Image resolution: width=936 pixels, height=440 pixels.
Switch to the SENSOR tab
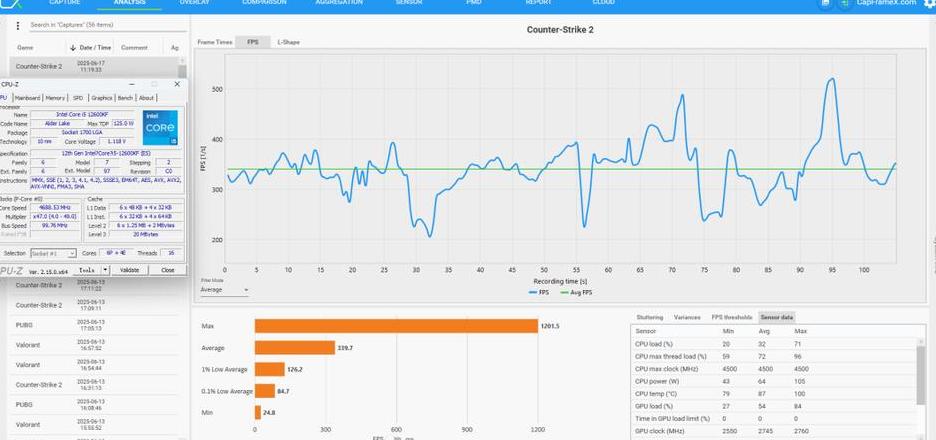coord(409,3)
